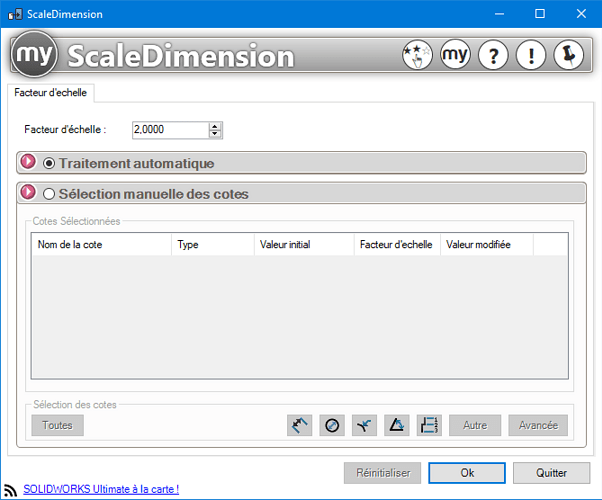Image resolution: width=602 pixels, height=500 pixels.
Task: Expand the Traitement automatique section arrow
Action: point(28,161)
